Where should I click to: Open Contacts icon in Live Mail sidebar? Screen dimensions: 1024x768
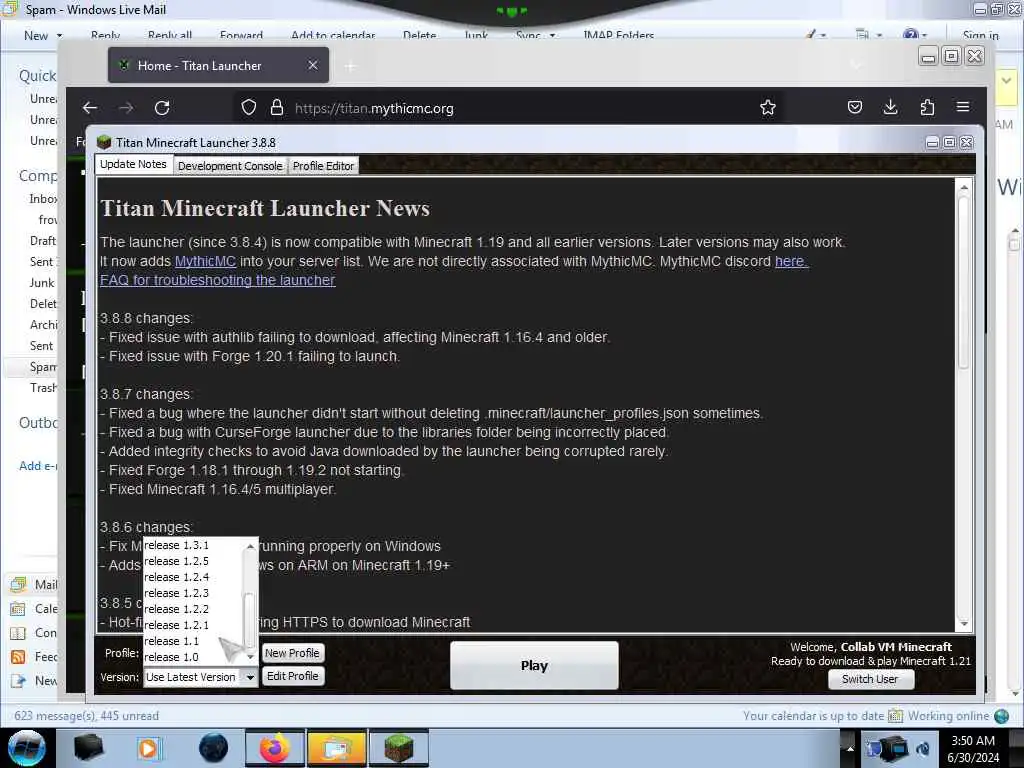point(18,633)
